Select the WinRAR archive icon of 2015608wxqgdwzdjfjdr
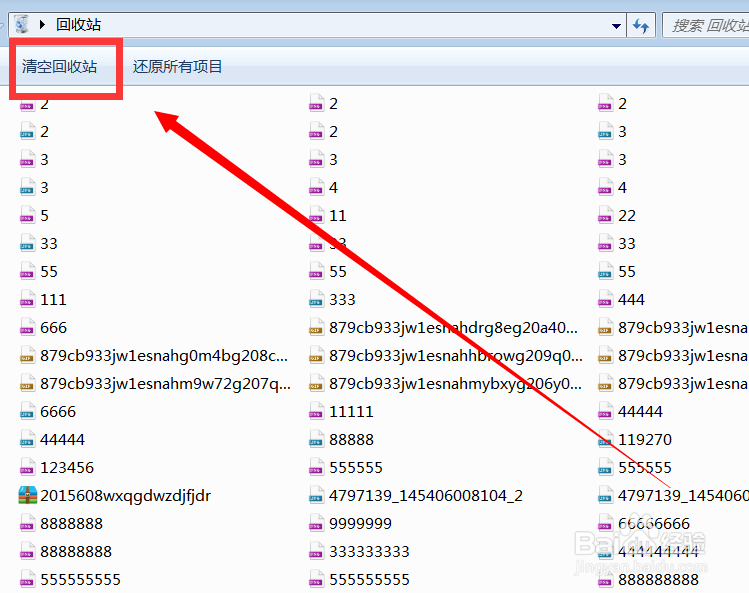This screenshot has height=593, width=749. (x=28, y=496)
